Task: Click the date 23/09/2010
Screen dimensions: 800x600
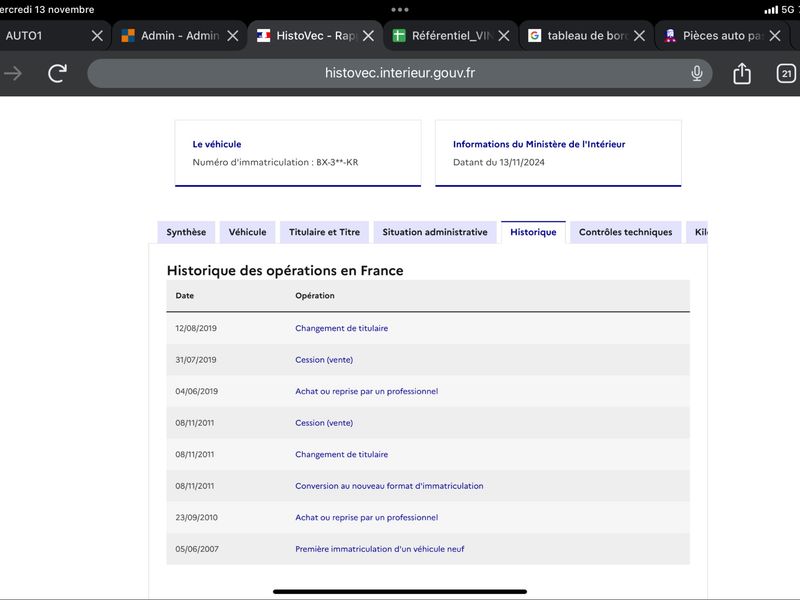Action: (196, 517)
